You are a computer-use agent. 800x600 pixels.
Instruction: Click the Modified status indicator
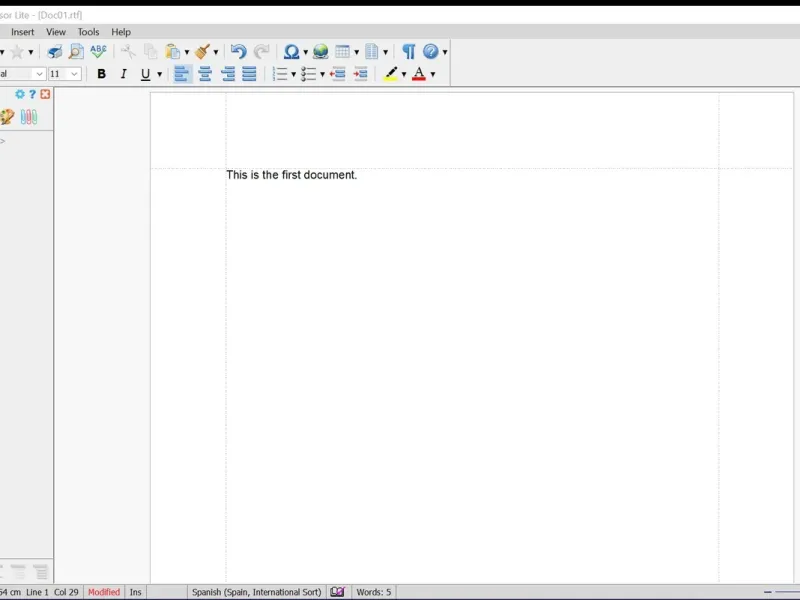[x=104, y=592]
